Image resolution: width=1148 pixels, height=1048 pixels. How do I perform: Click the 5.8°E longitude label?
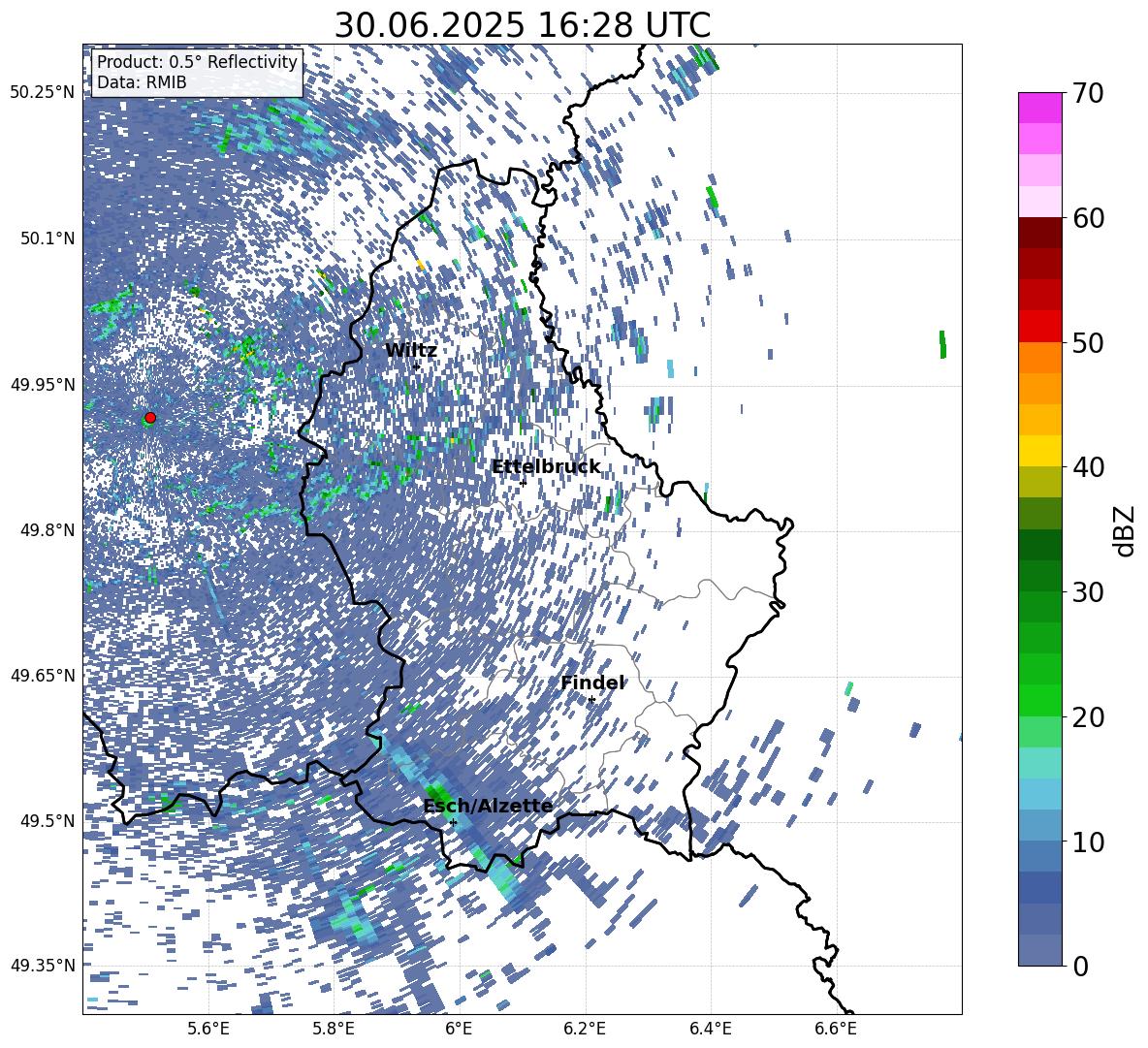[x=334, y=1029]
